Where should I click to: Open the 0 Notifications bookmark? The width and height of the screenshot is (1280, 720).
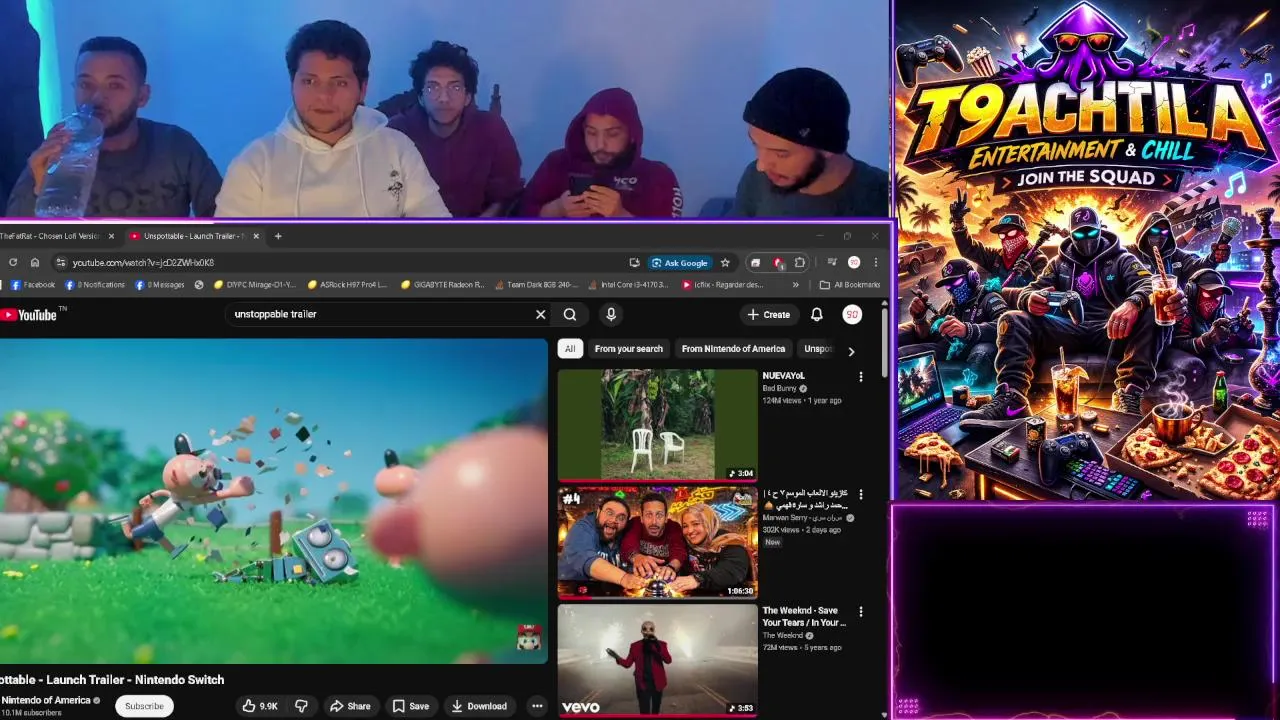[95, 285]
